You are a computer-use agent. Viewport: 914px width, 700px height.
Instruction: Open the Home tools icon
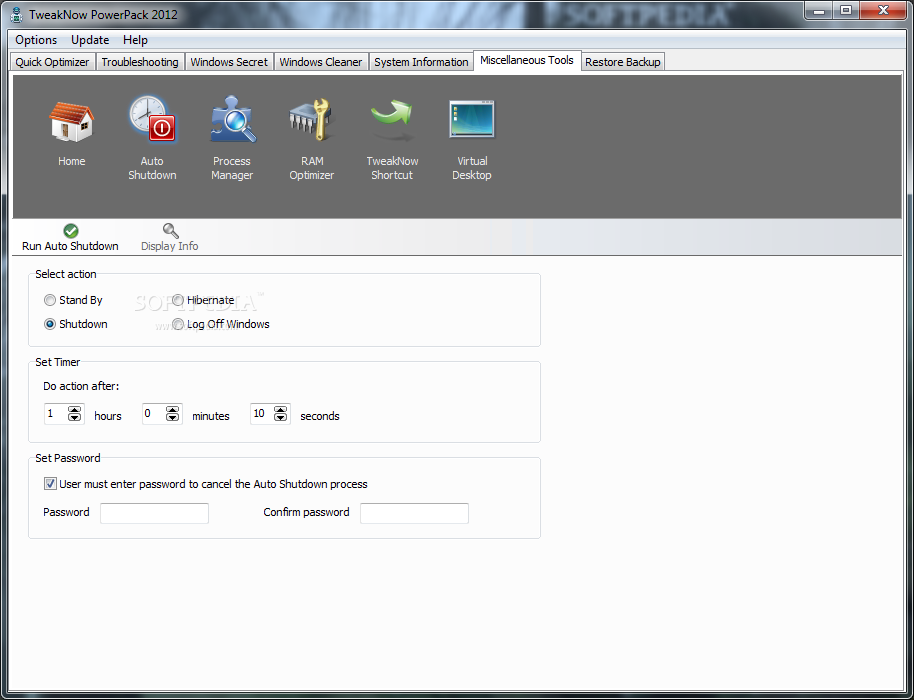[71, 122]
